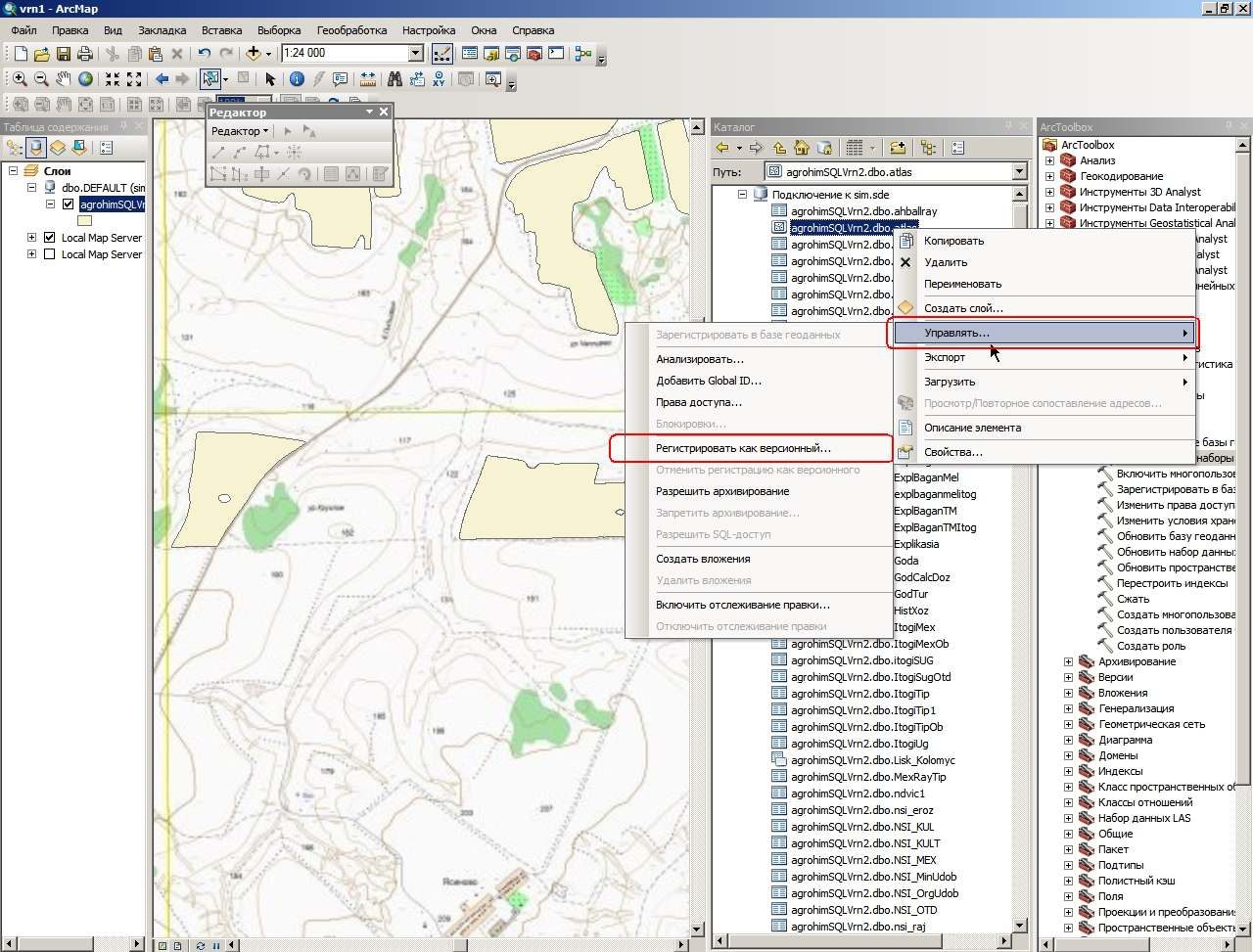This screenshot has width=1253, height=952.
Task: Select the Zoom Out tool
Action: tap(41, 79)
